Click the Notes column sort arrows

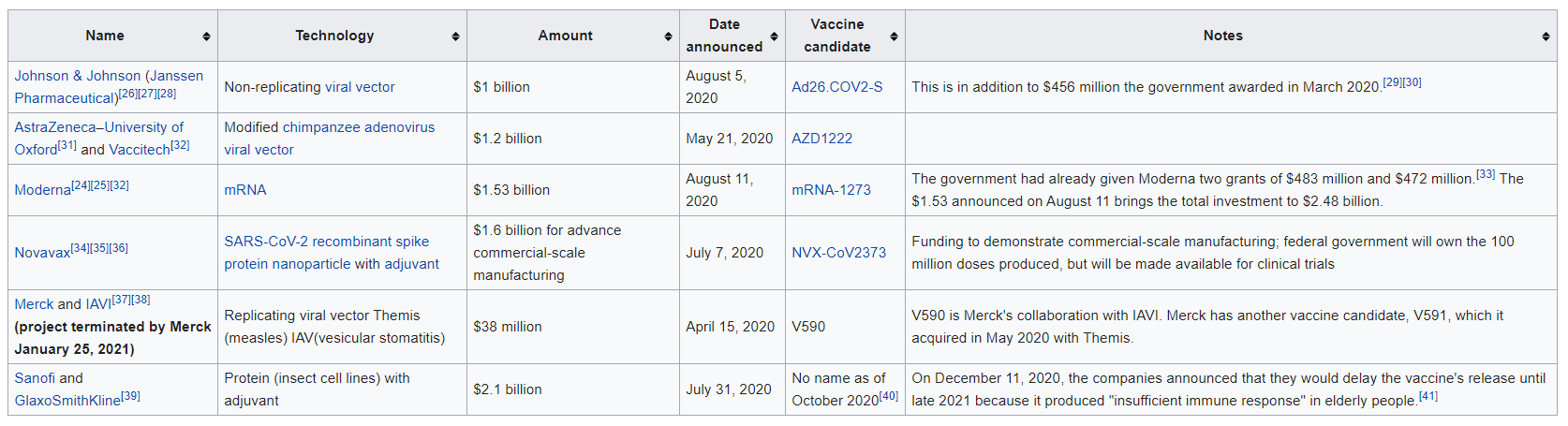click(1546, 37)
